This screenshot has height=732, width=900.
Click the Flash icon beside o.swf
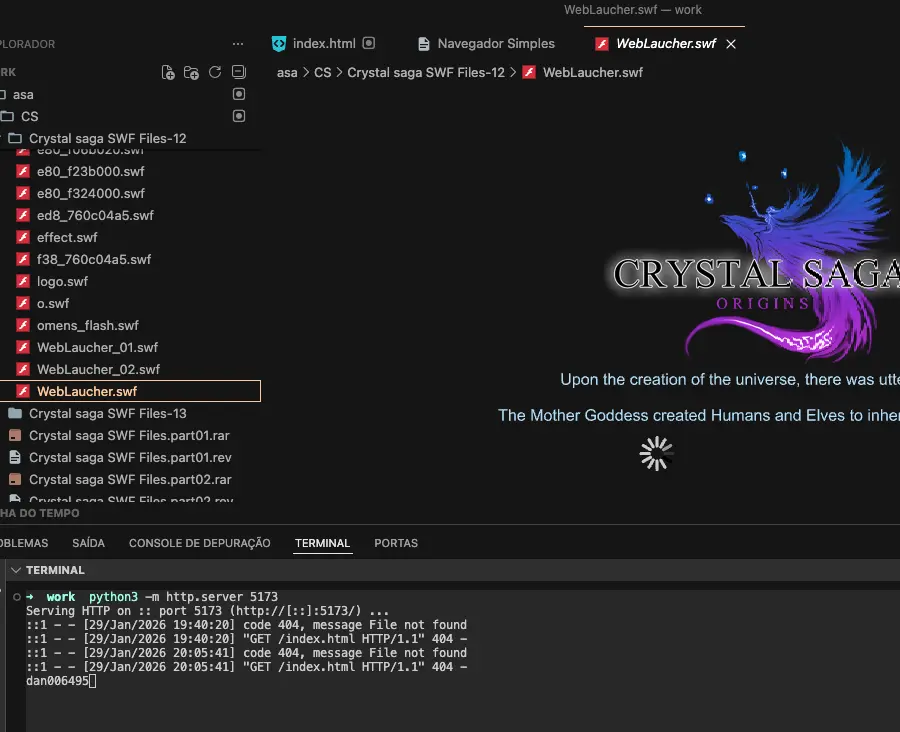[x=23, y=303]
